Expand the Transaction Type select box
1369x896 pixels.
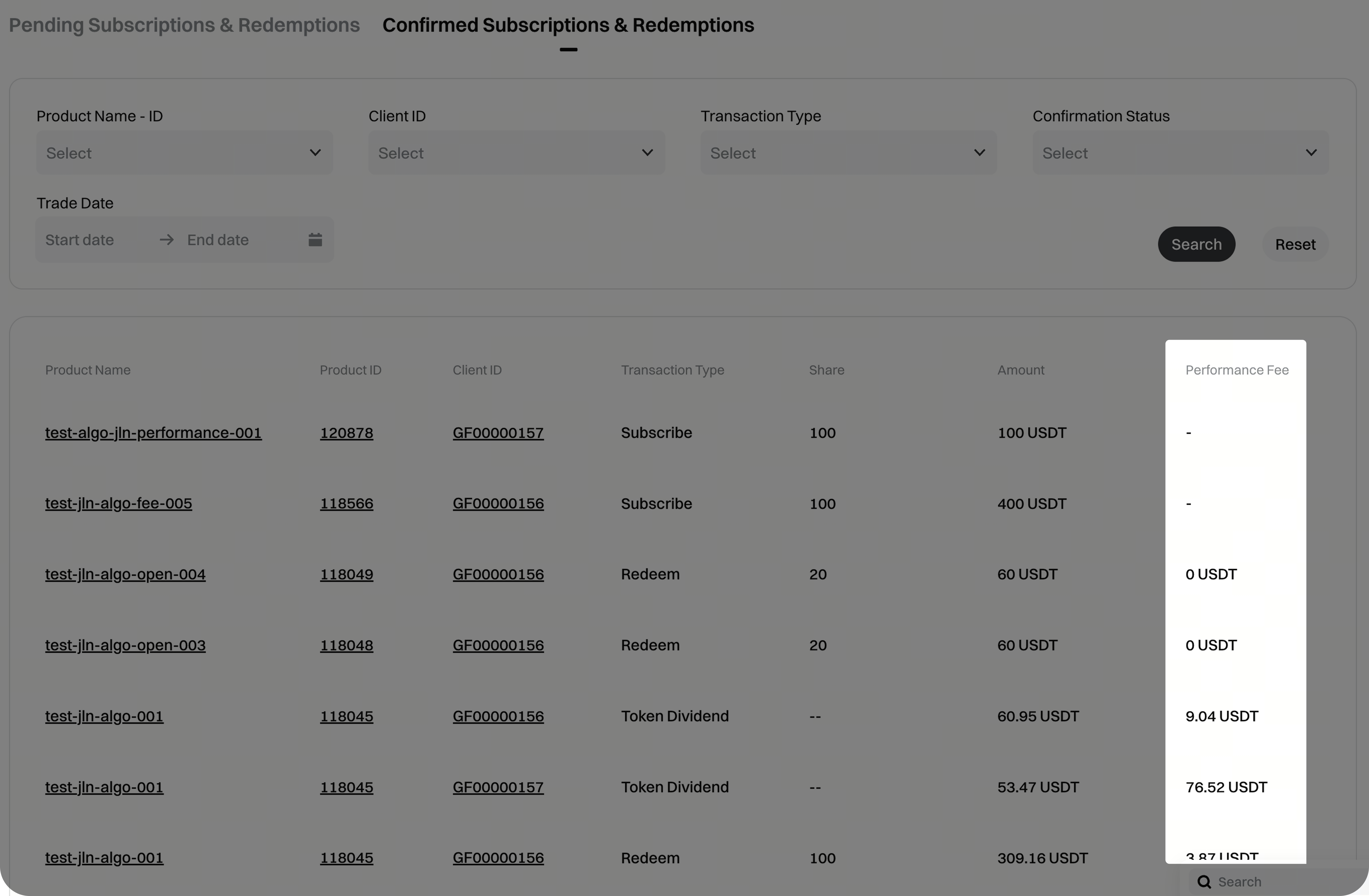tap(848, 153)
